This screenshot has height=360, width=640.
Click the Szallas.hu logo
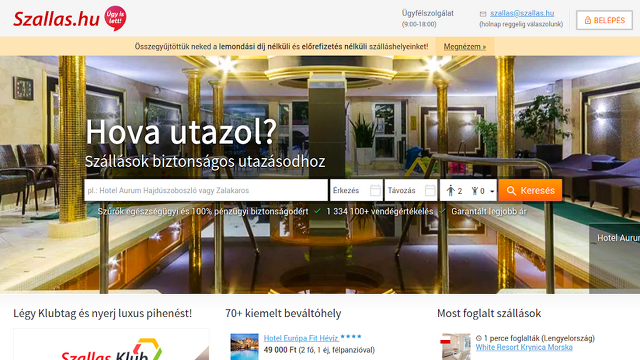click(x=56, y=19)
